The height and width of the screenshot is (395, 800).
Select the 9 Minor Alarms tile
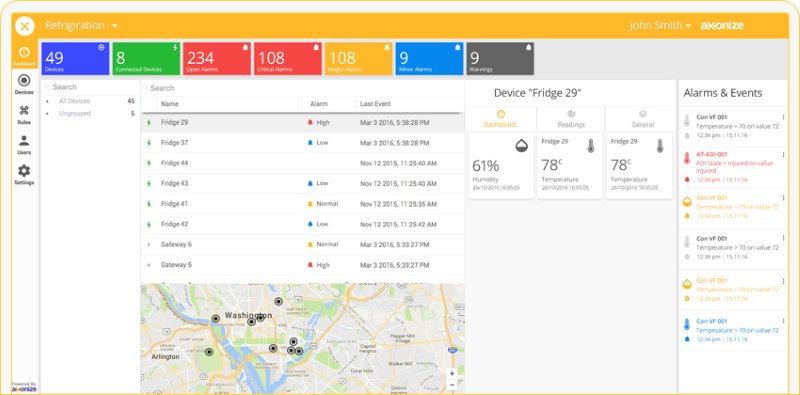click(x=430, y=59)
